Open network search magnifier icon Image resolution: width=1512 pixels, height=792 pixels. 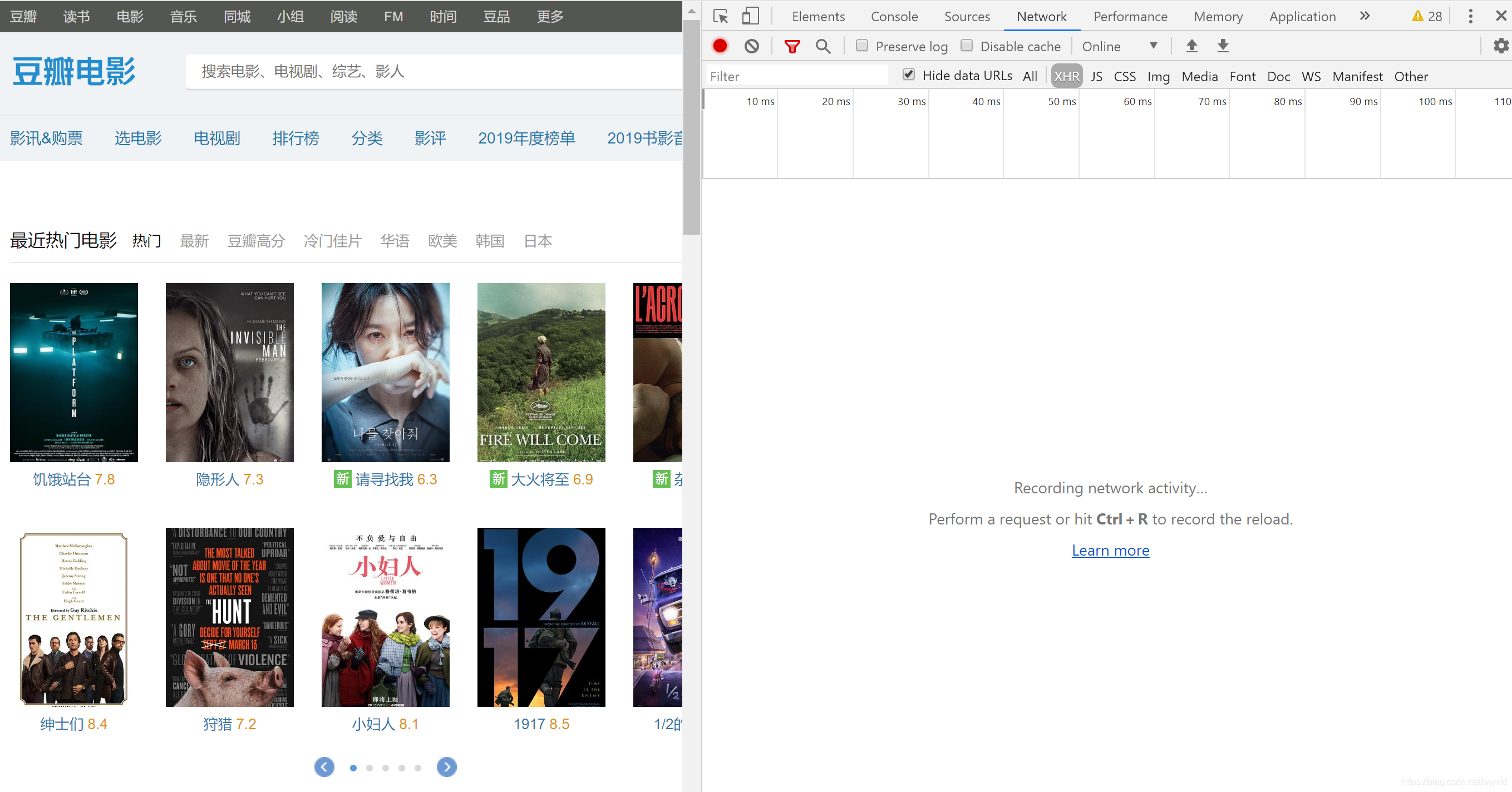pyautogui.click(x=823, y=46)
